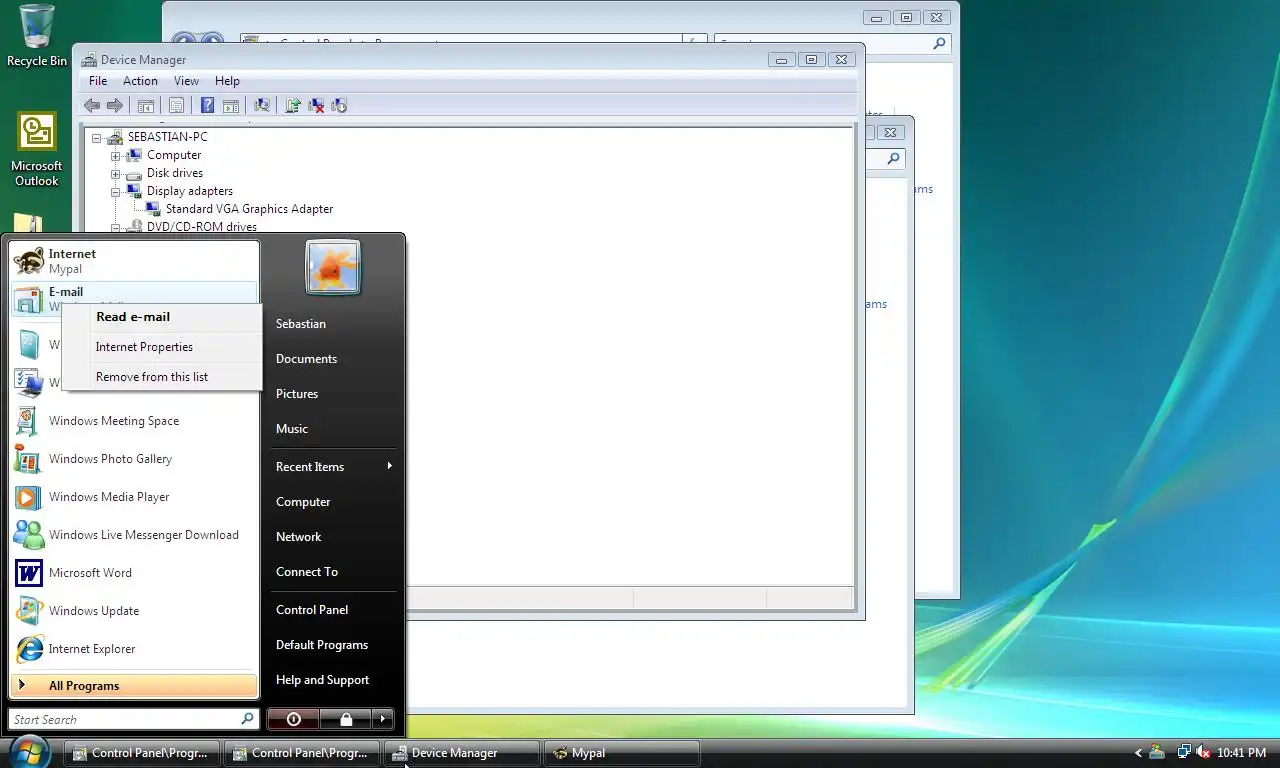Viewport: 1280px width, 768px height.
Task: Open Recycle Bin on the desktop
Action: click(x=37, y=36)
